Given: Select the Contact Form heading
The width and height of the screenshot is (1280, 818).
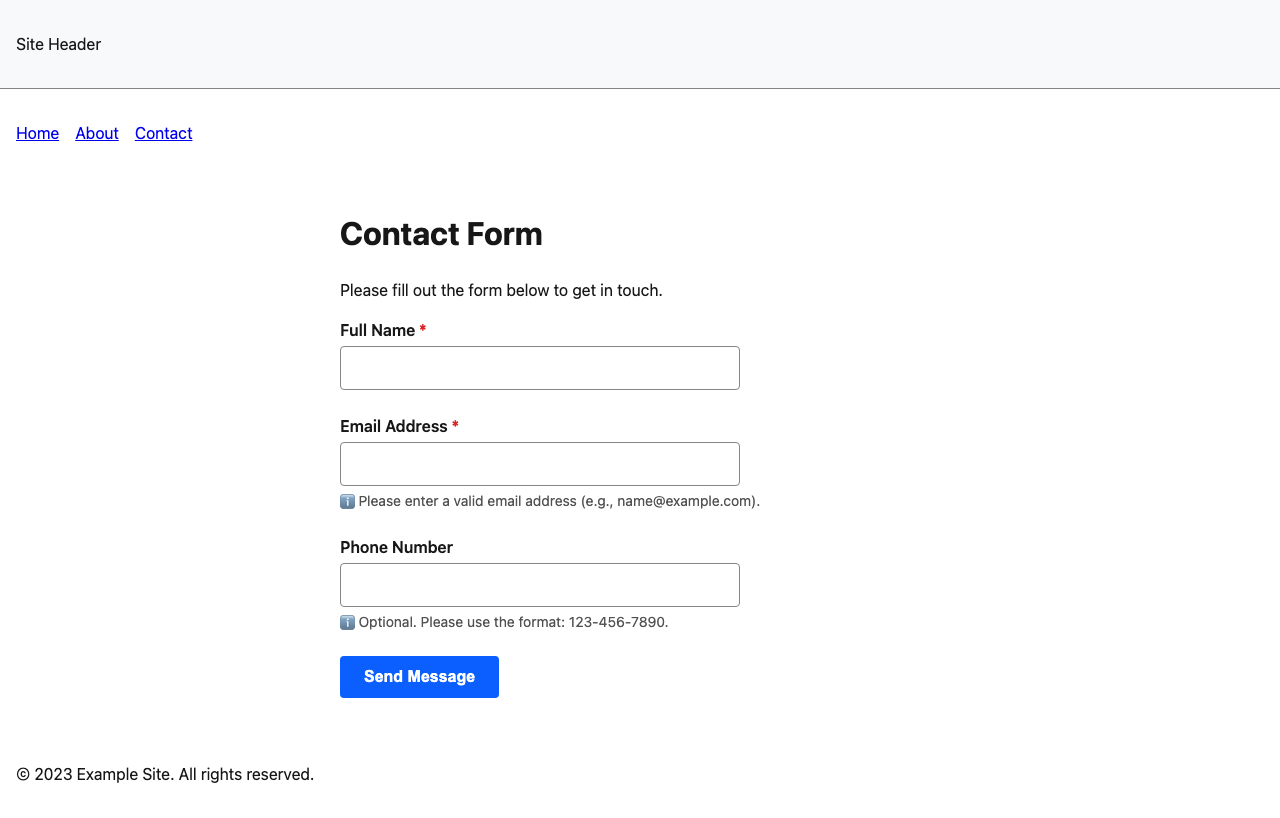Looking at the screenshot, I should (441, 234).
